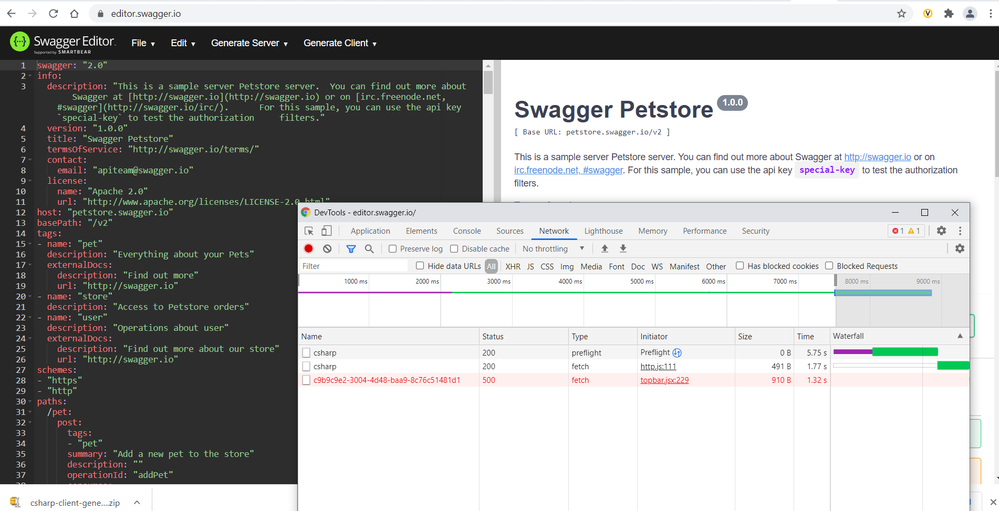
Task: Follow the http://swagger.io link
Action: coord(877,157)
